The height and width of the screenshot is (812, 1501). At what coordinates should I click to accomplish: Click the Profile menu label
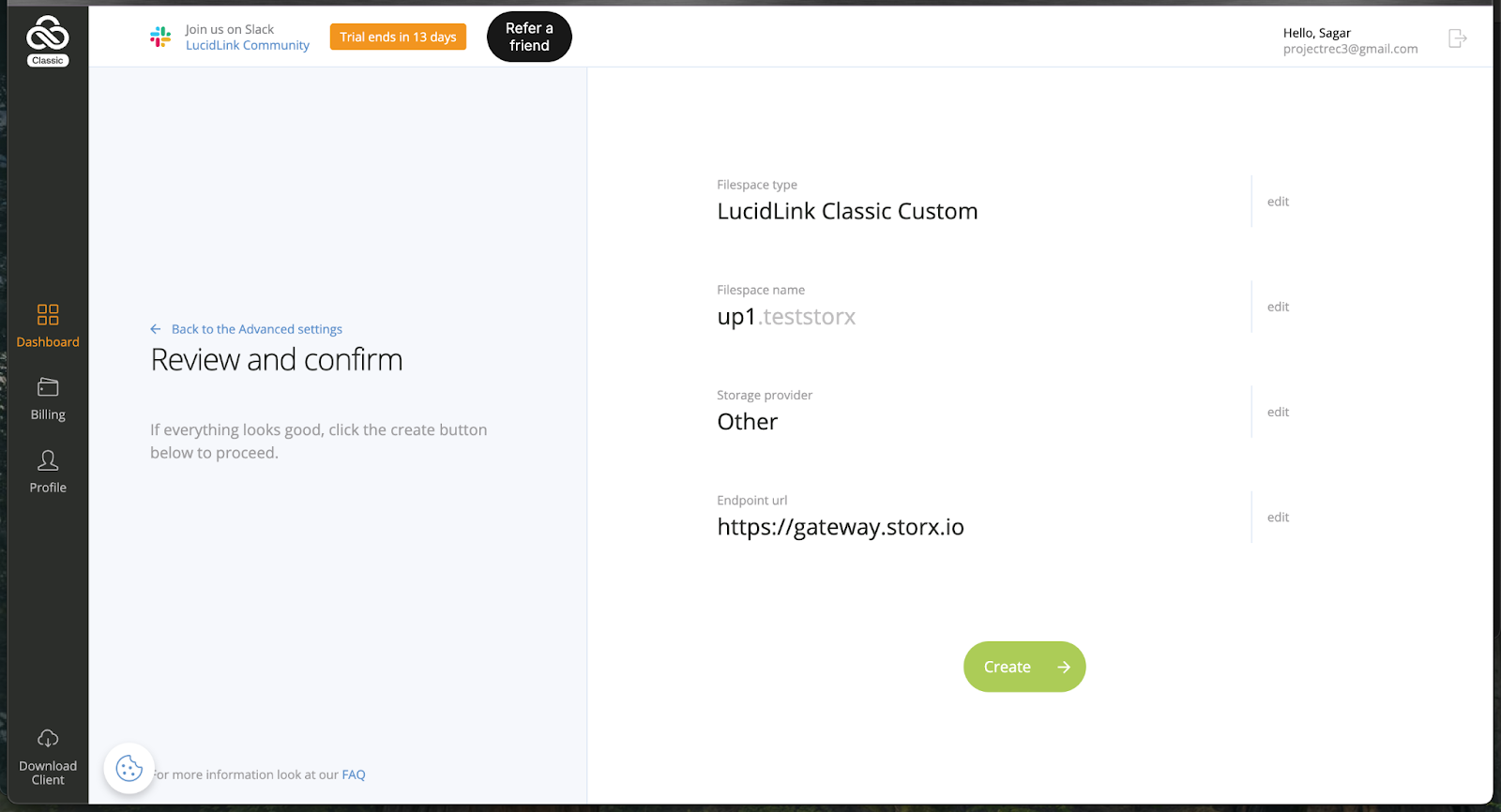pos(48,488)
